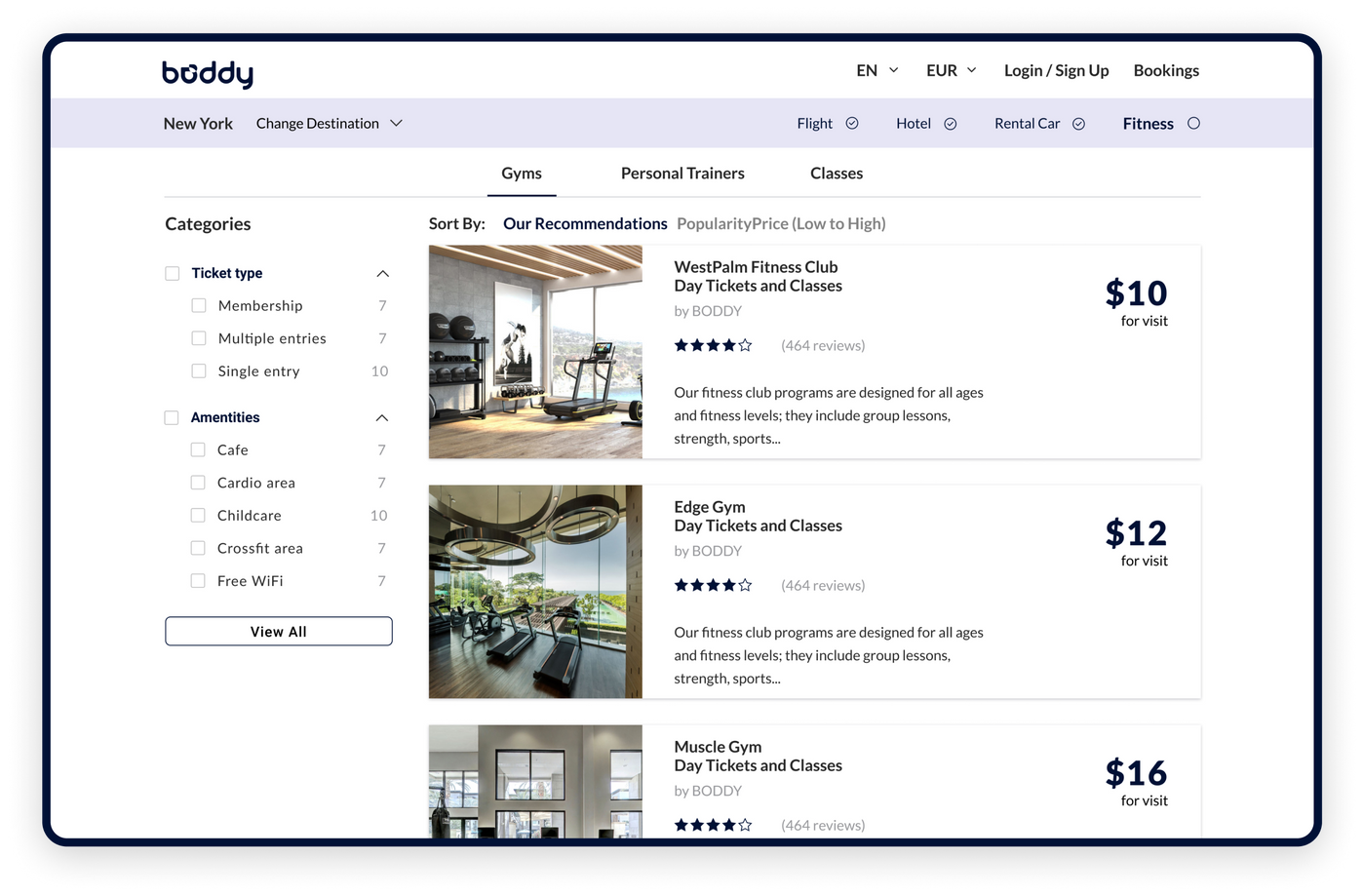Sort by Price (Low to High)
This screenshot has width=1363, height=896.
coord(818,224)
